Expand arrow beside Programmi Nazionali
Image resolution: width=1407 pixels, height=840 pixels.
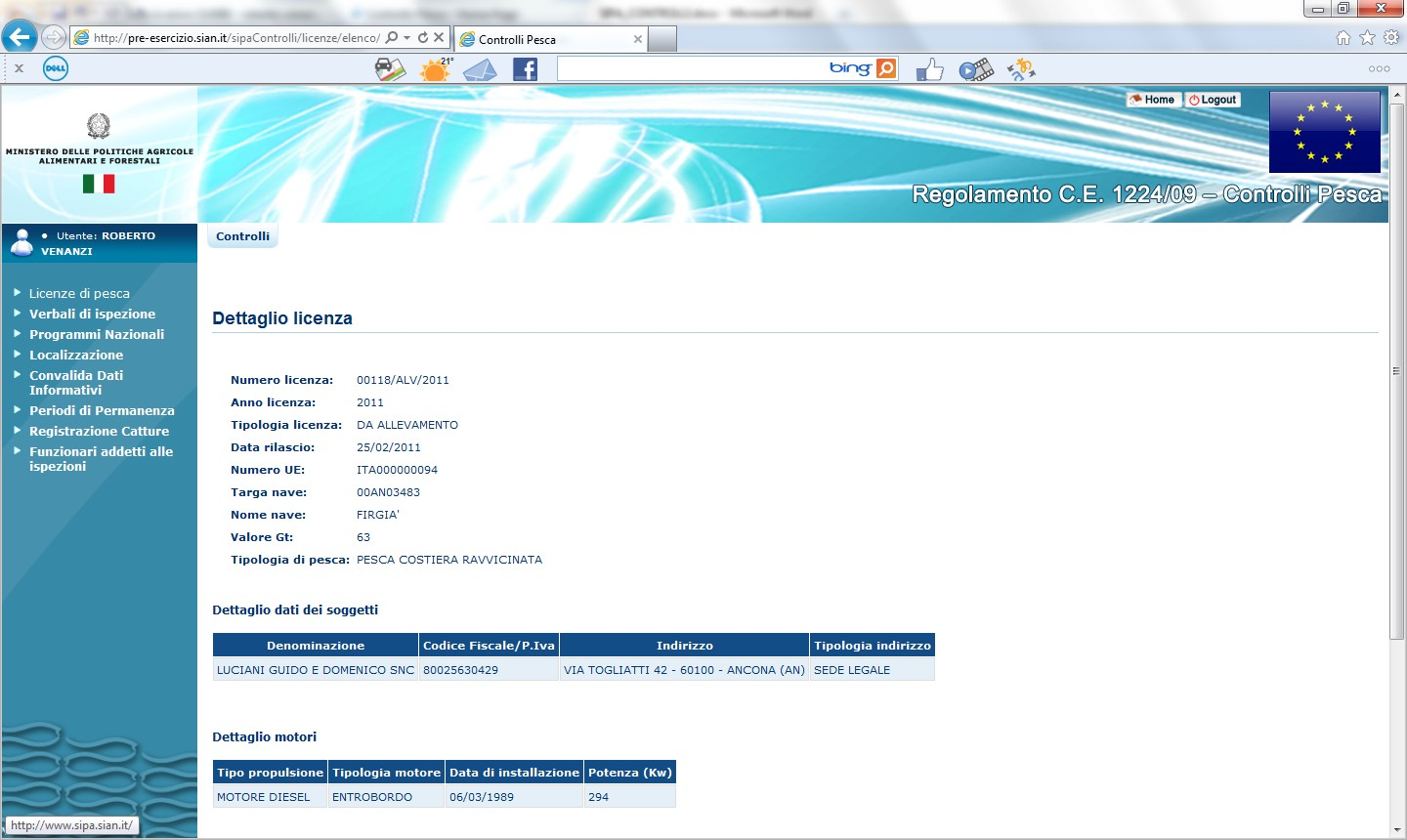18,333
